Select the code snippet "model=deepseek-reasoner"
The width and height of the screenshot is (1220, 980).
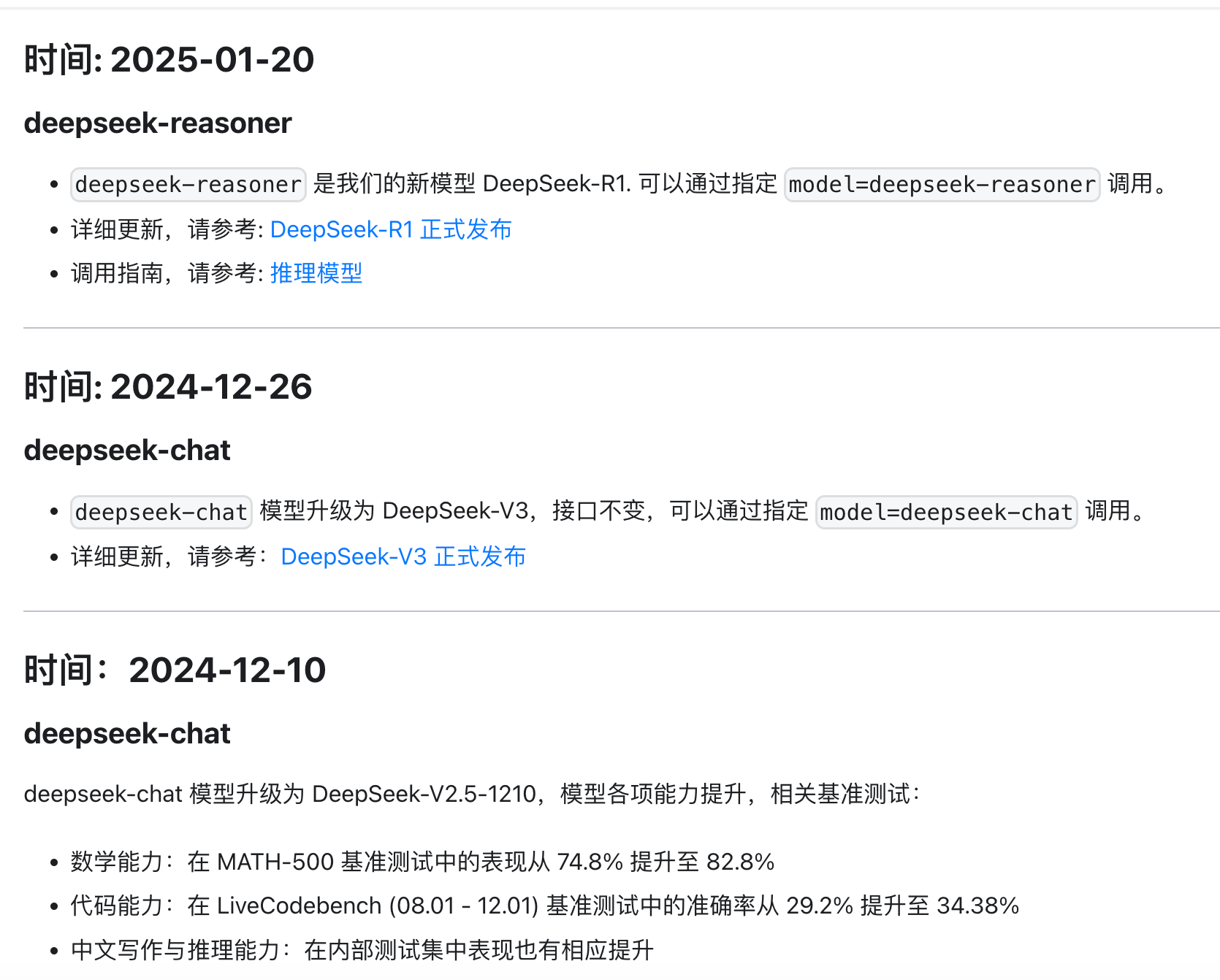942,184
